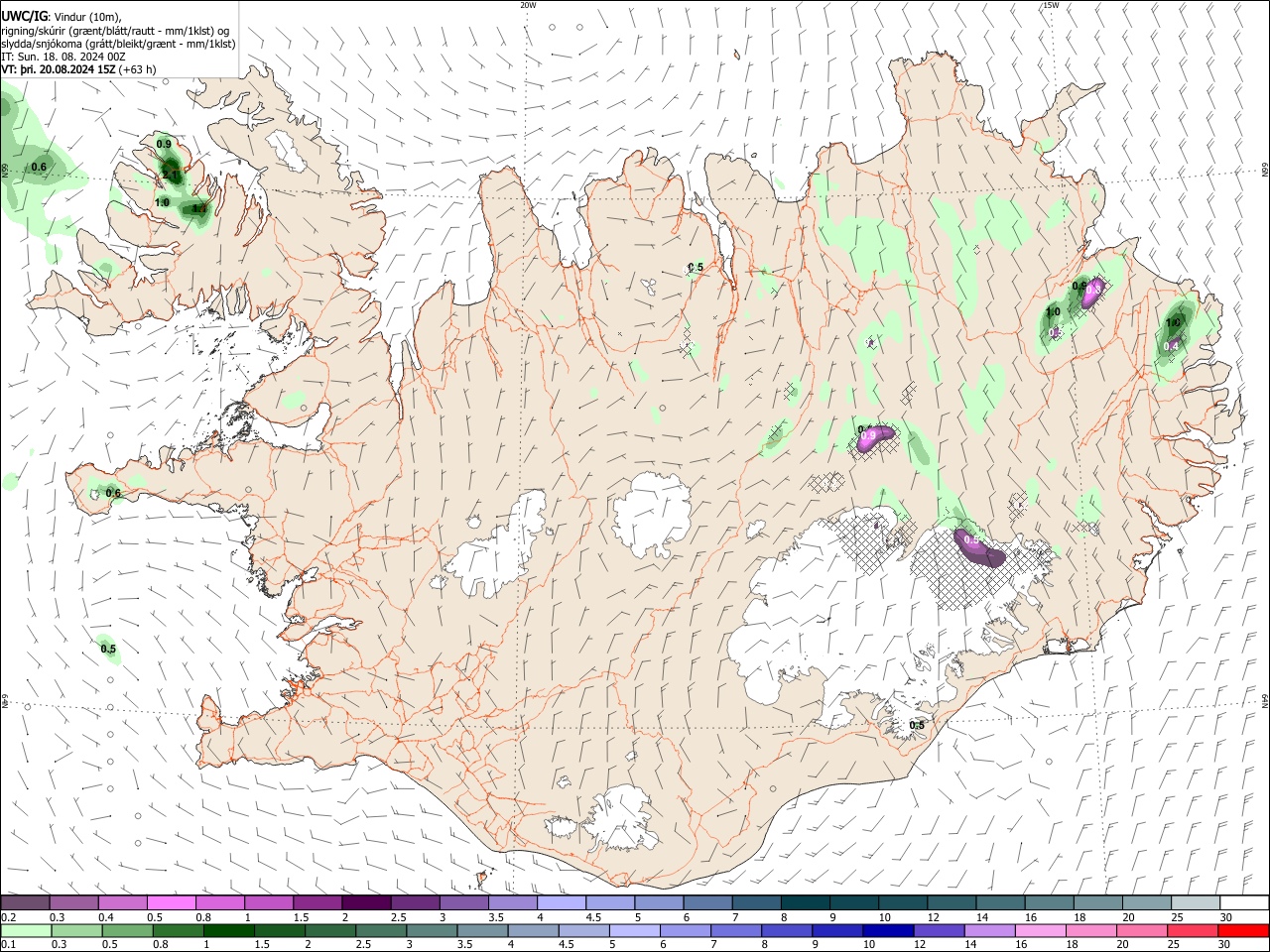Screen dimensions: 1270x952
Task: Click the dark green swatch above 1 in the bottom scale
Action: click(x=228, y=930)
